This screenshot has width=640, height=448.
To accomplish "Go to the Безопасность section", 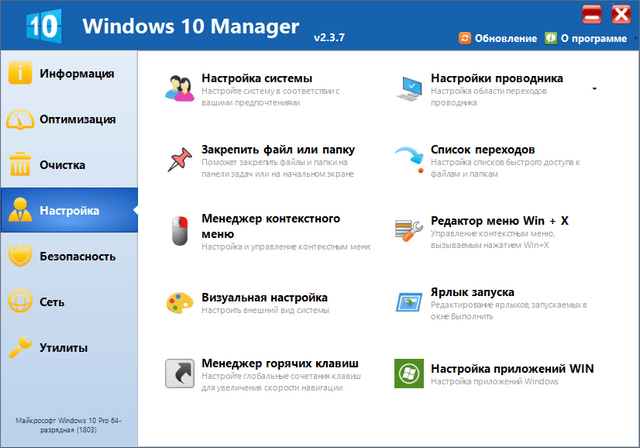I will tap(67, 256).
